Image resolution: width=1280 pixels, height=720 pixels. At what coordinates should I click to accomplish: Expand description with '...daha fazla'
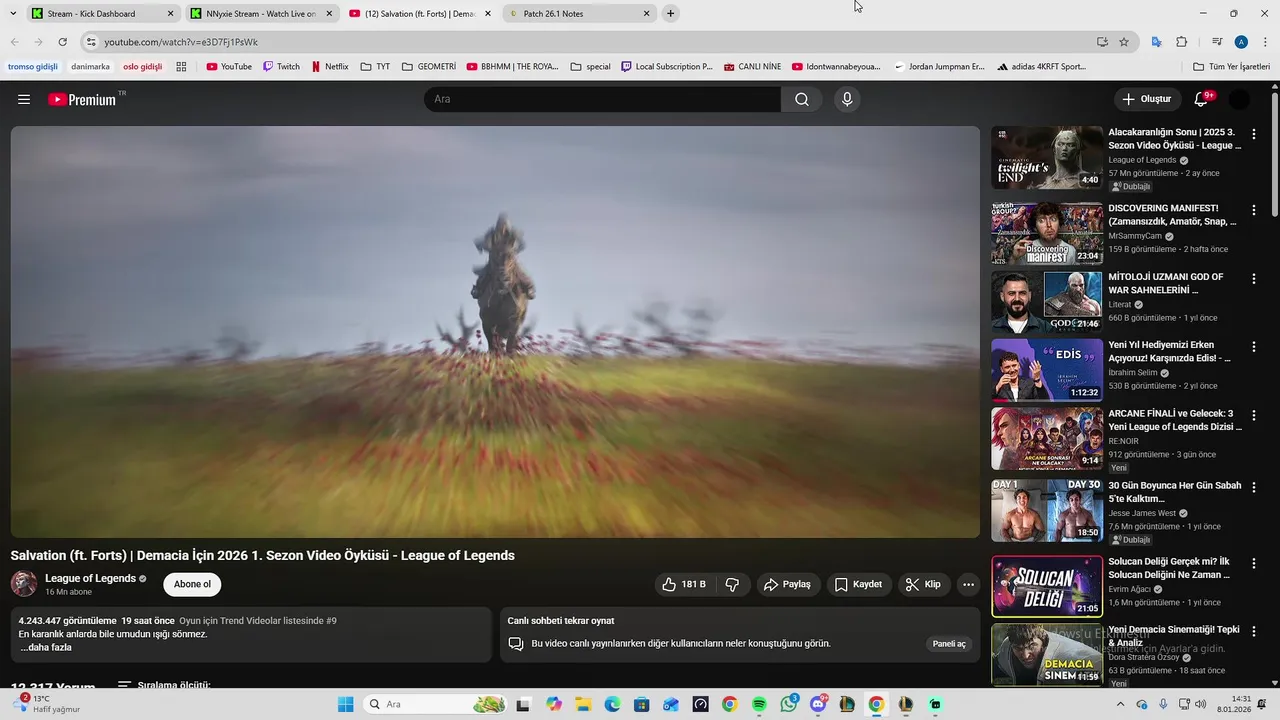pos(46,647)
